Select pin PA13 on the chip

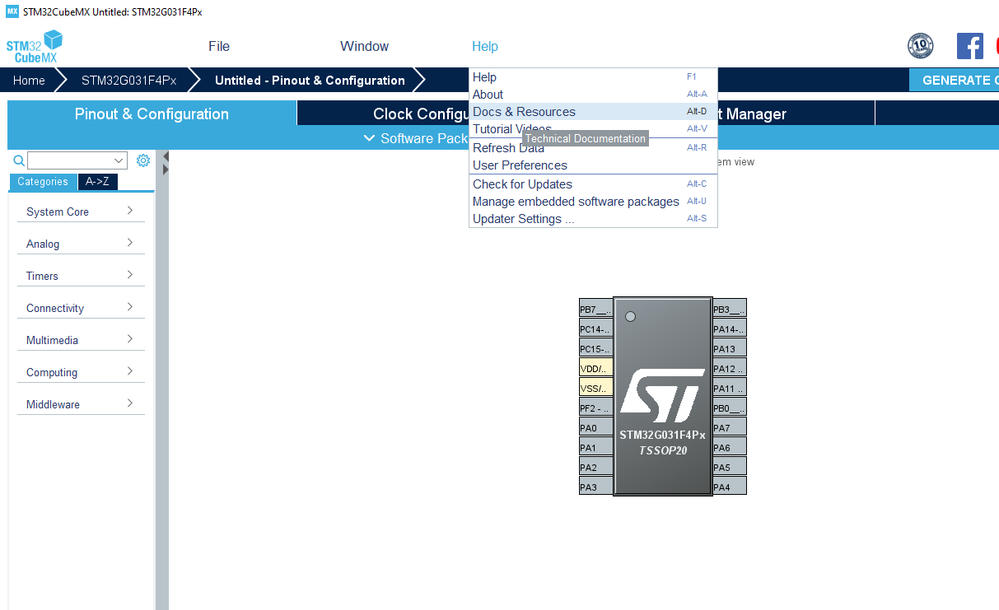point(729,349)
